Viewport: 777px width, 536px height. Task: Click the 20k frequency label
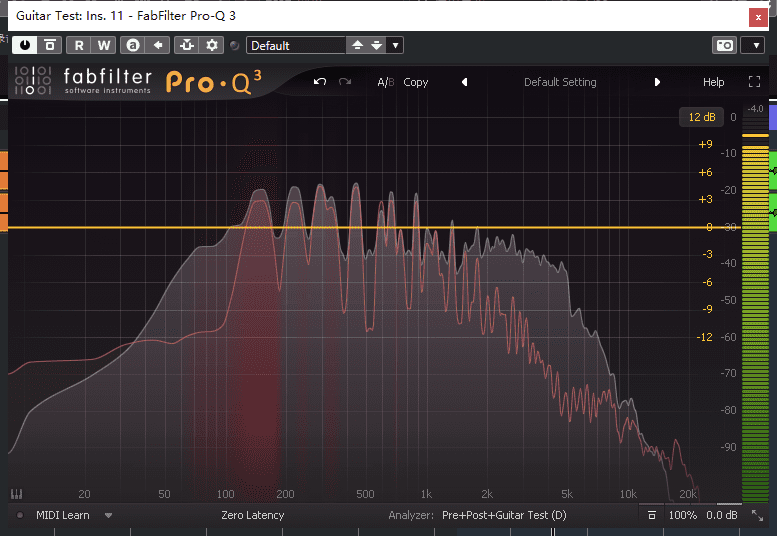[688, 494]
